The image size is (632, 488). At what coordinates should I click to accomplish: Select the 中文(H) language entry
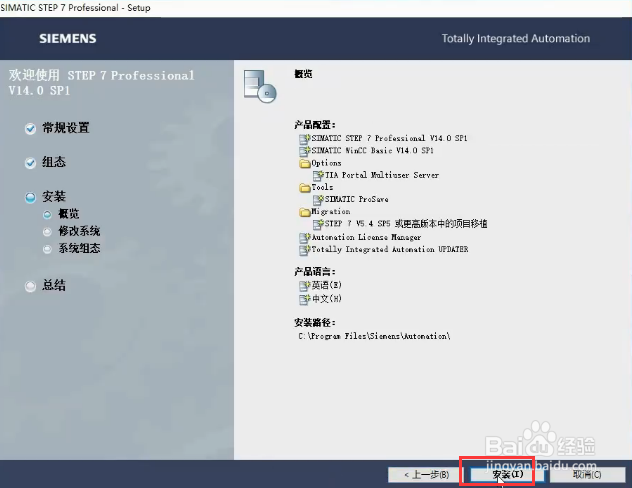click(x=326, y=299)
